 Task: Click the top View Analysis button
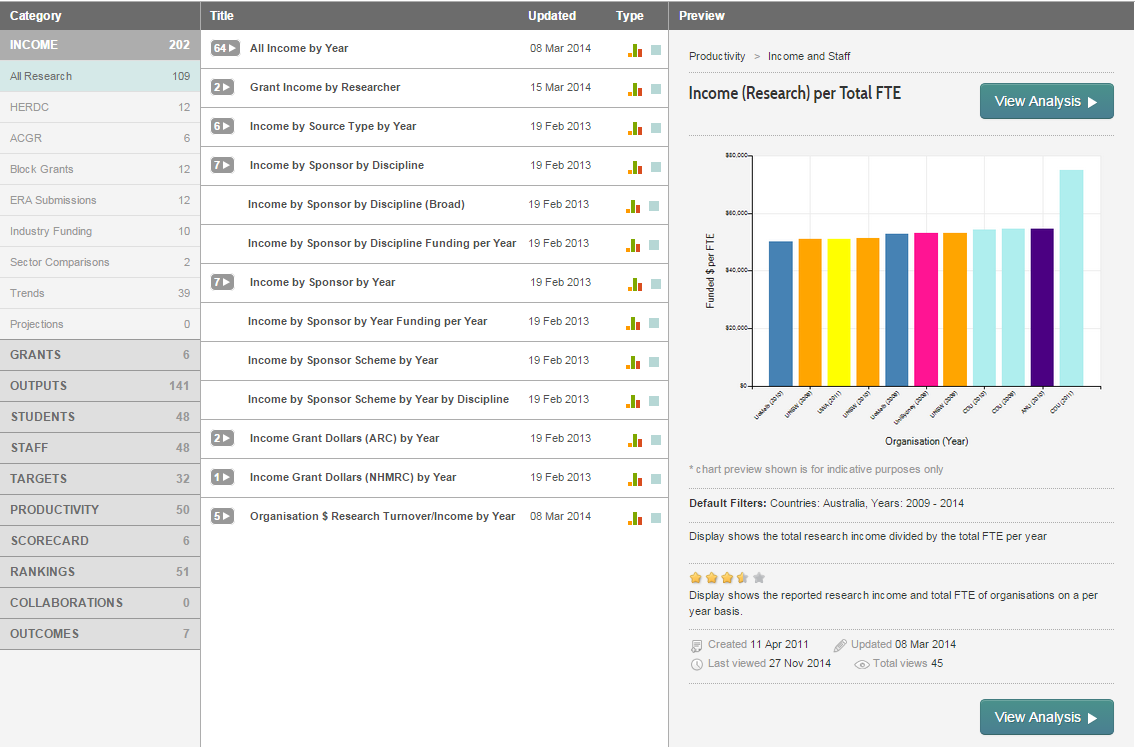[1046, 101]
